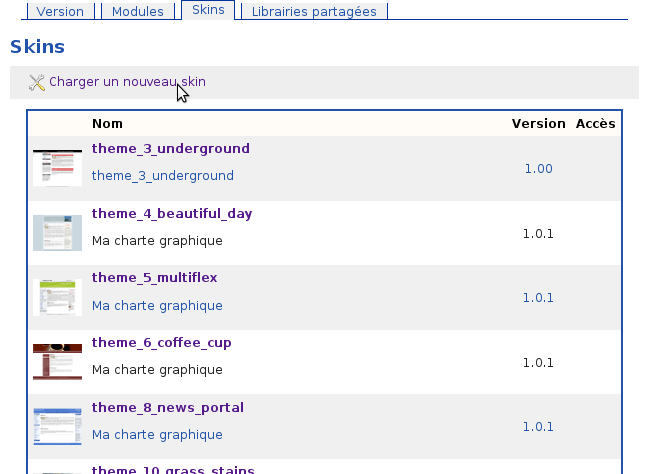Screen dimensions: 647x474
Task: Click the theme_4_beautiful_day preview thumbnail
Action: [x=57, y=232]
